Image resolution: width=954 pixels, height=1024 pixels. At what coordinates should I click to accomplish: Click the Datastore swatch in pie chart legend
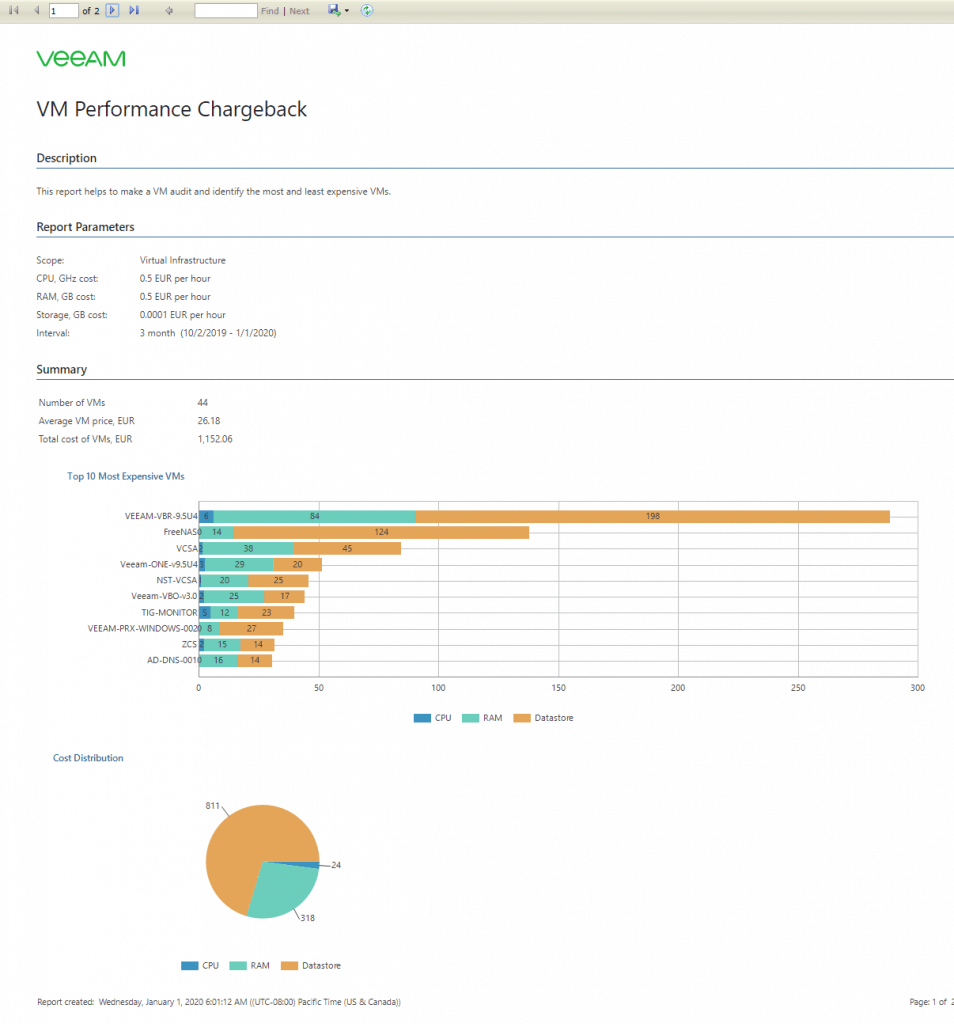289,966
